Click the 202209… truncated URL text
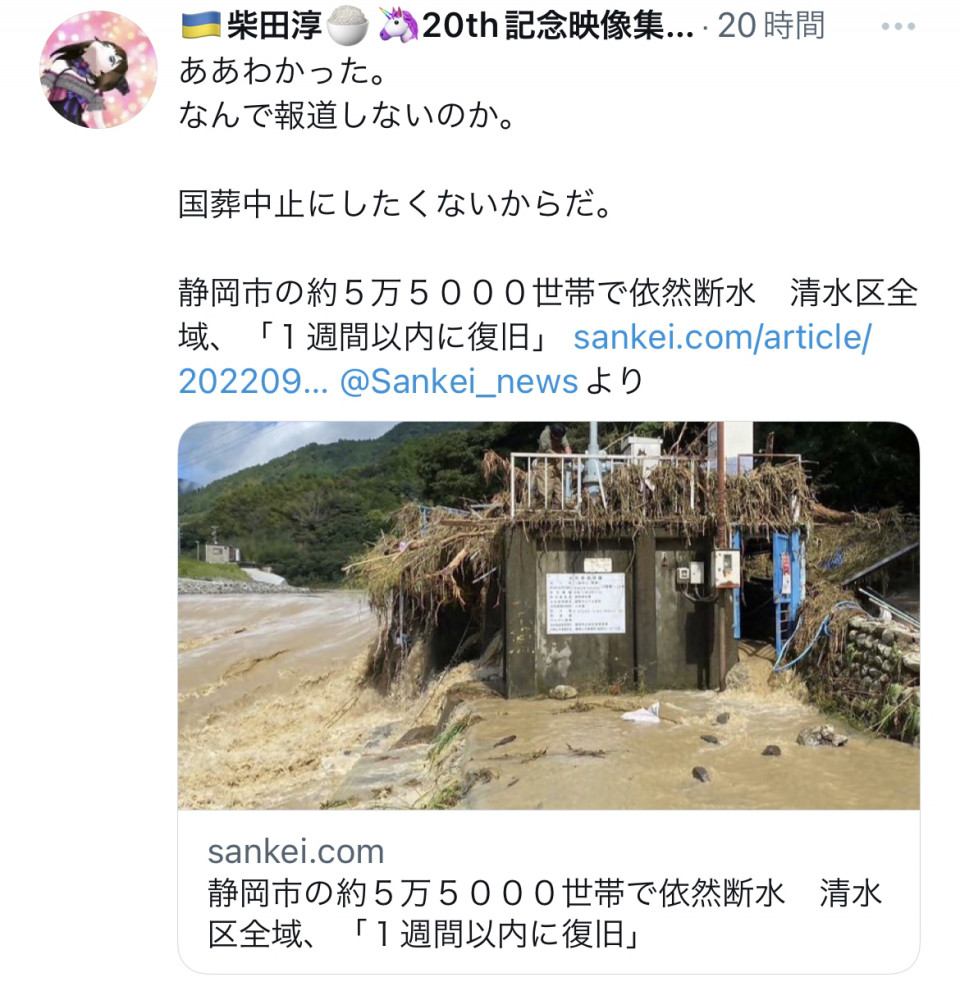 [x=253, y=382]
